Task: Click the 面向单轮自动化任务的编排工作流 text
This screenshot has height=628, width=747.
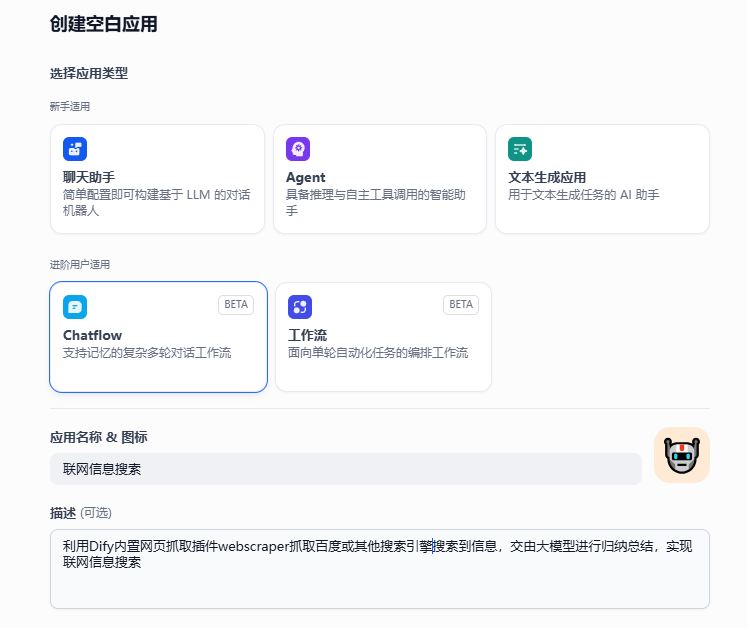Action: click(378, 353)
